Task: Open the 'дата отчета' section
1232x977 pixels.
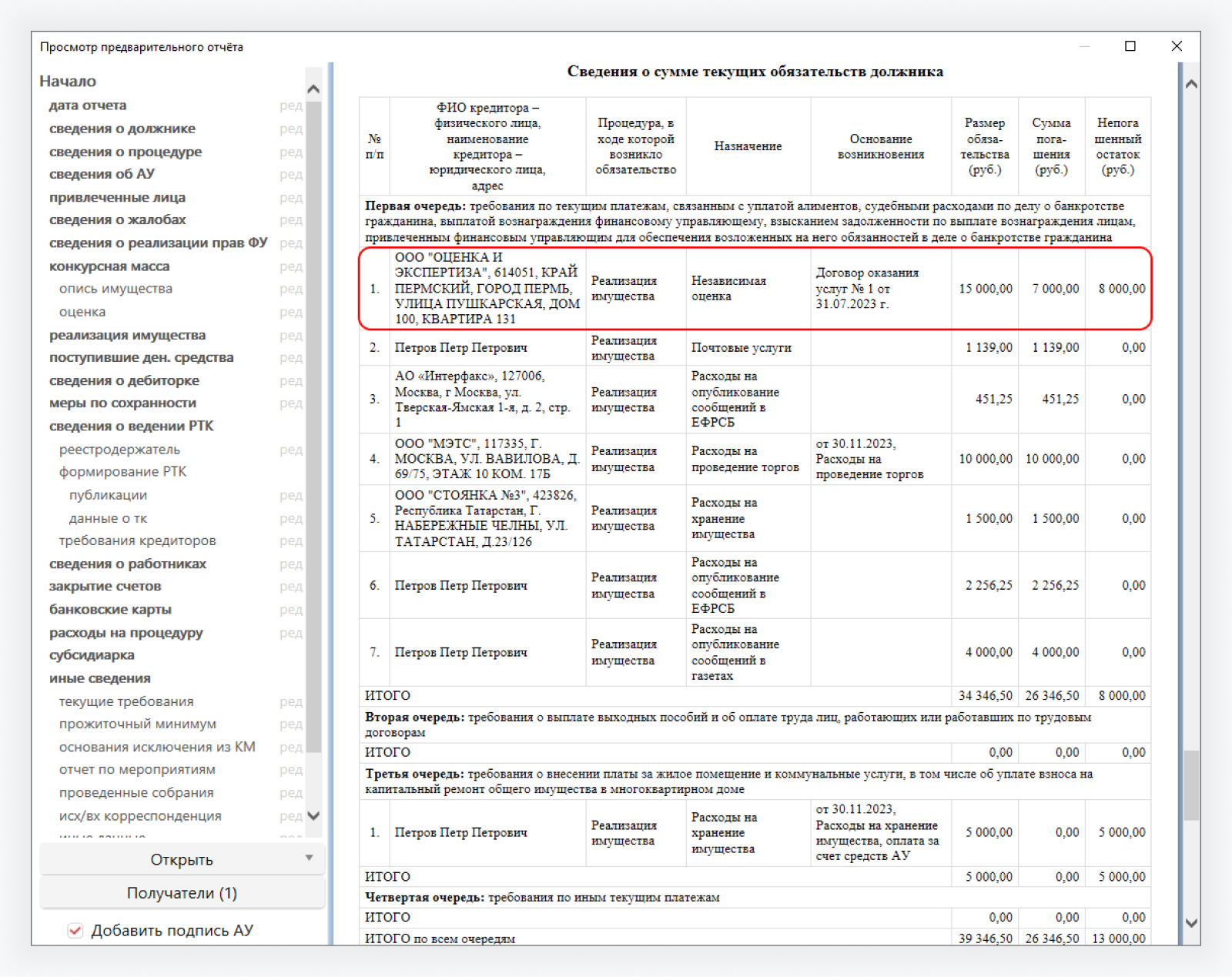Action: (88, 105)
